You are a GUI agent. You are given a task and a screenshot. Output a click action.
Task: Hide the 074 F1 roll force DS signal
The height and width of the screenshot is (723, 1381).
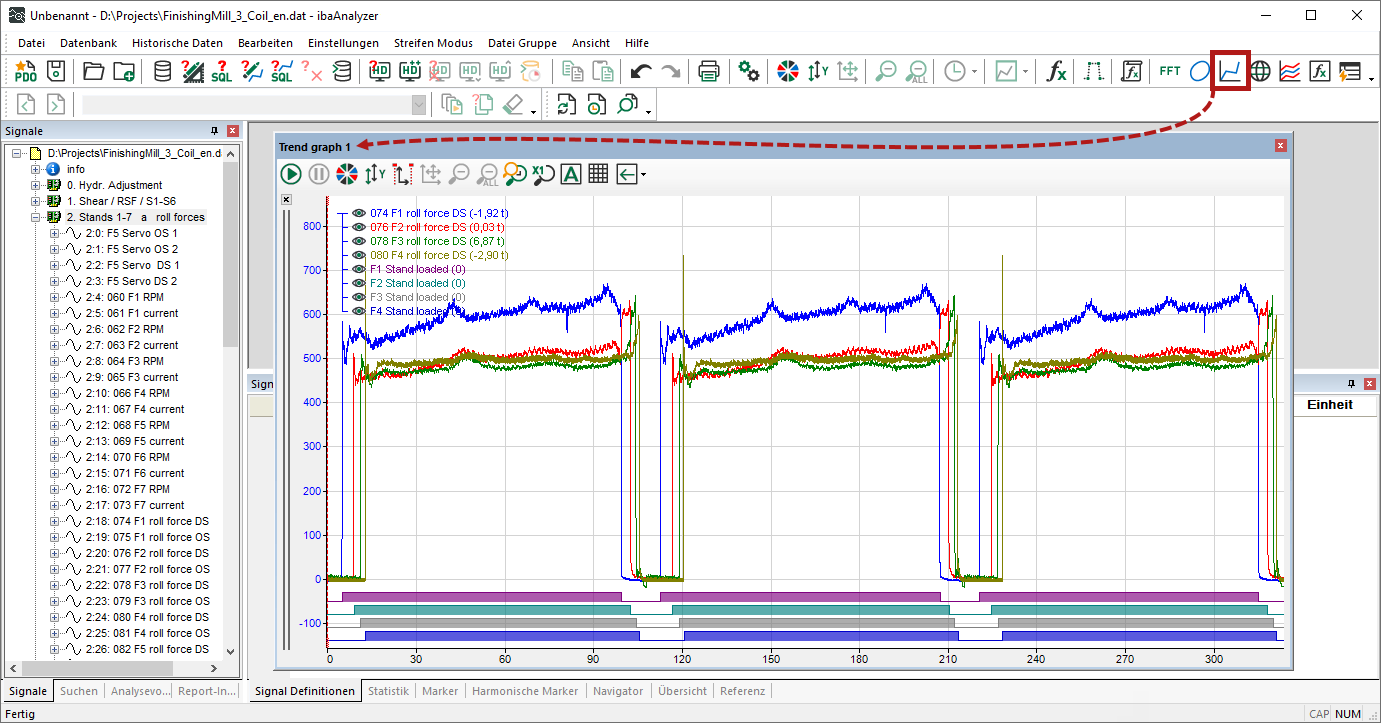pos(358,213)
